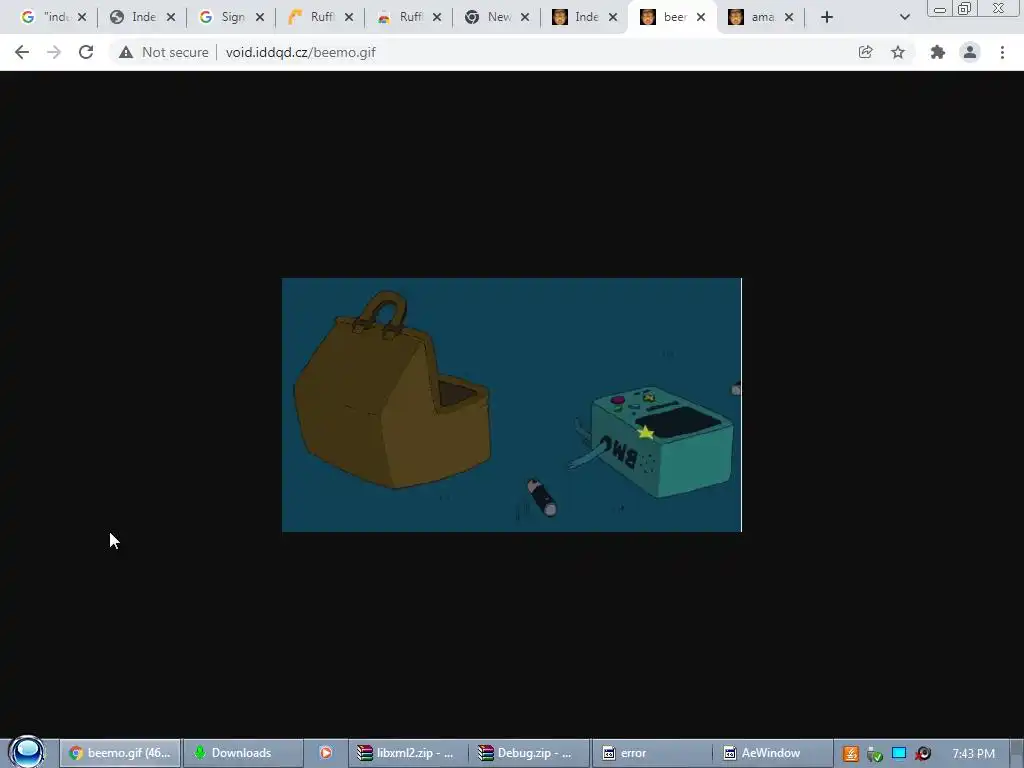Click the blue monitor tray icon
This screenshot has height=768, width=1024.
pyautogui.click(x=899, y=754)
